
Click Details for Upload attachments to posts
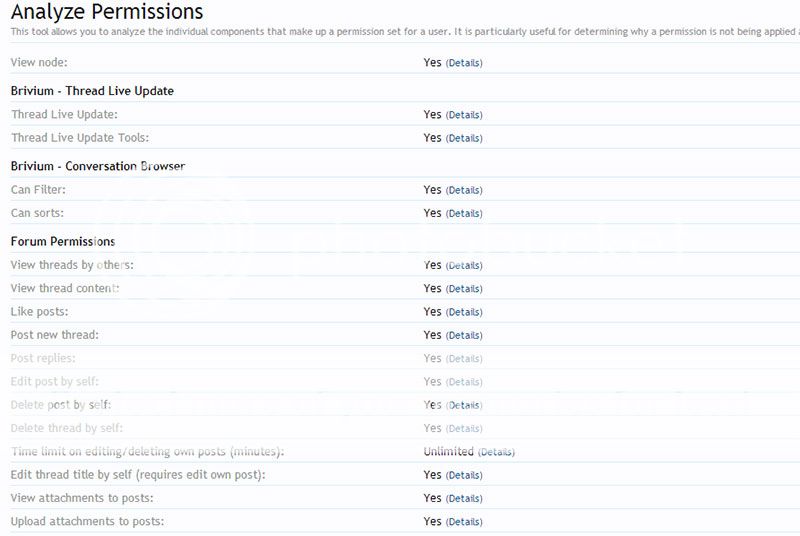click(464, 522)
